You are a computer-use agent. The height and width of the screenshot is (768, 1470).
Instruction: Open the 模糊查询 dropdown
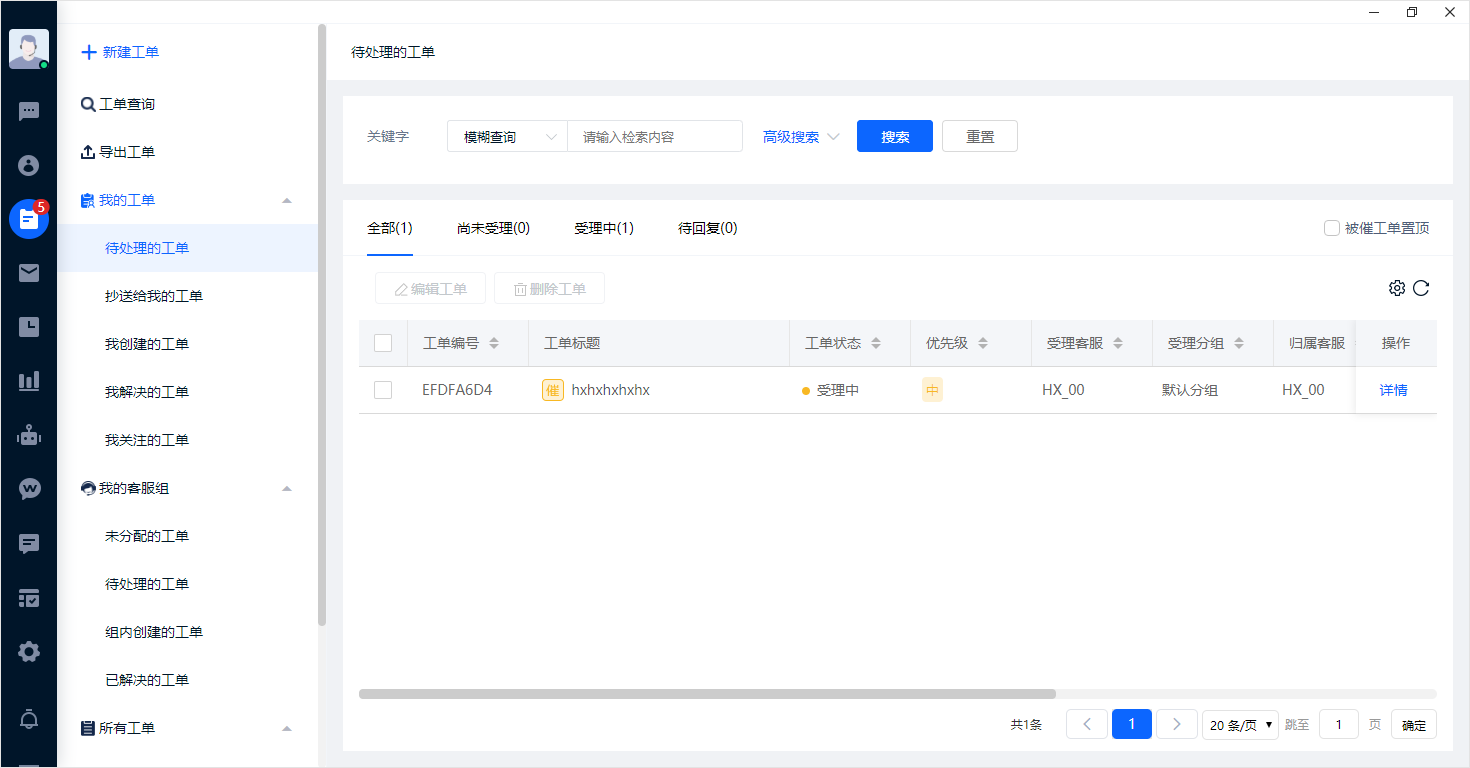coord(507,137)
